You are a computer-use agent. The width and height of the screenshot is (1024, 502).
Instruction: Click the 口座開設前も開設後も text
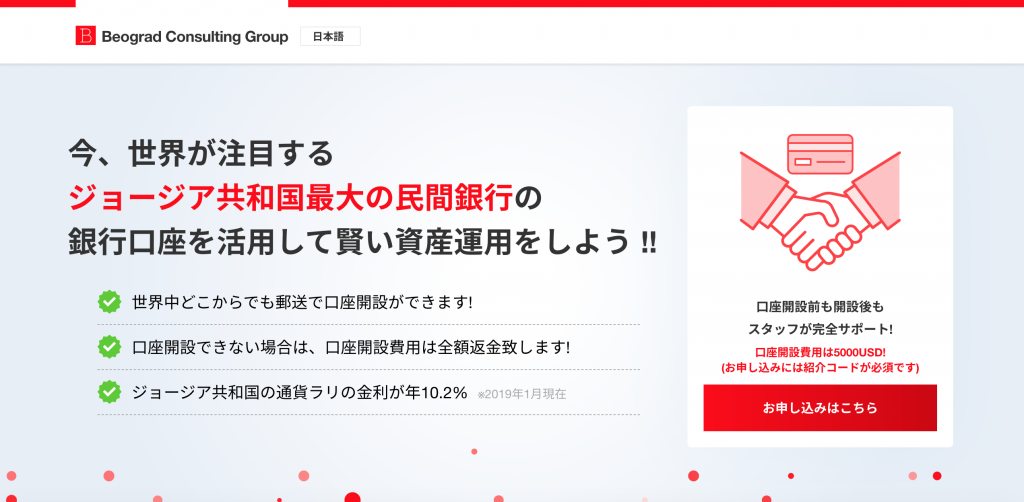820,306
